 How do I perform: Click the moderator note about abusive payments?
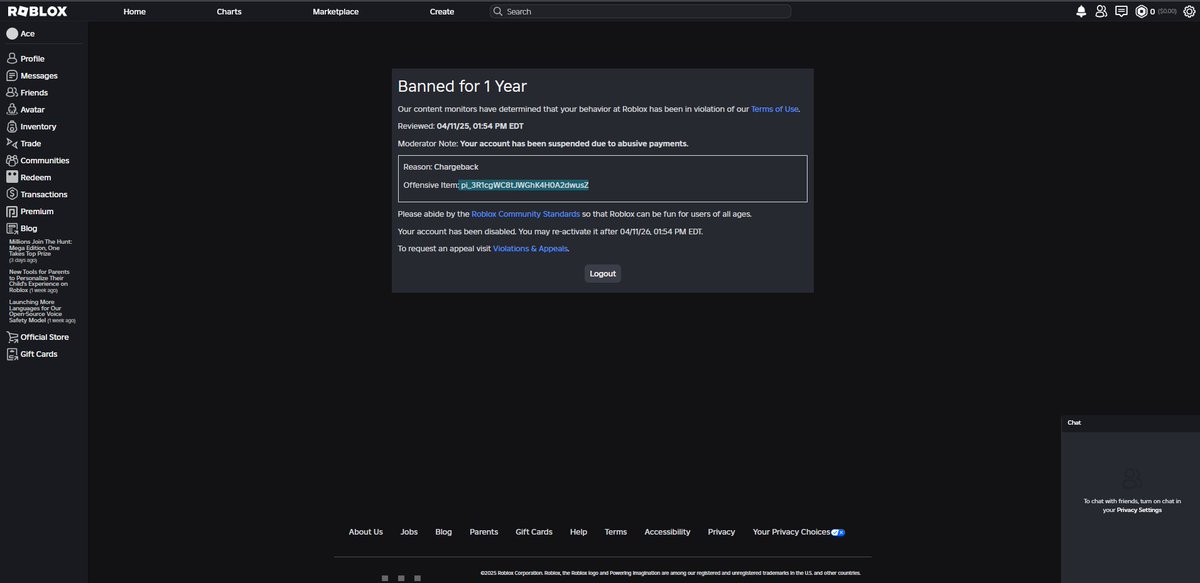(x=574, y=143)
